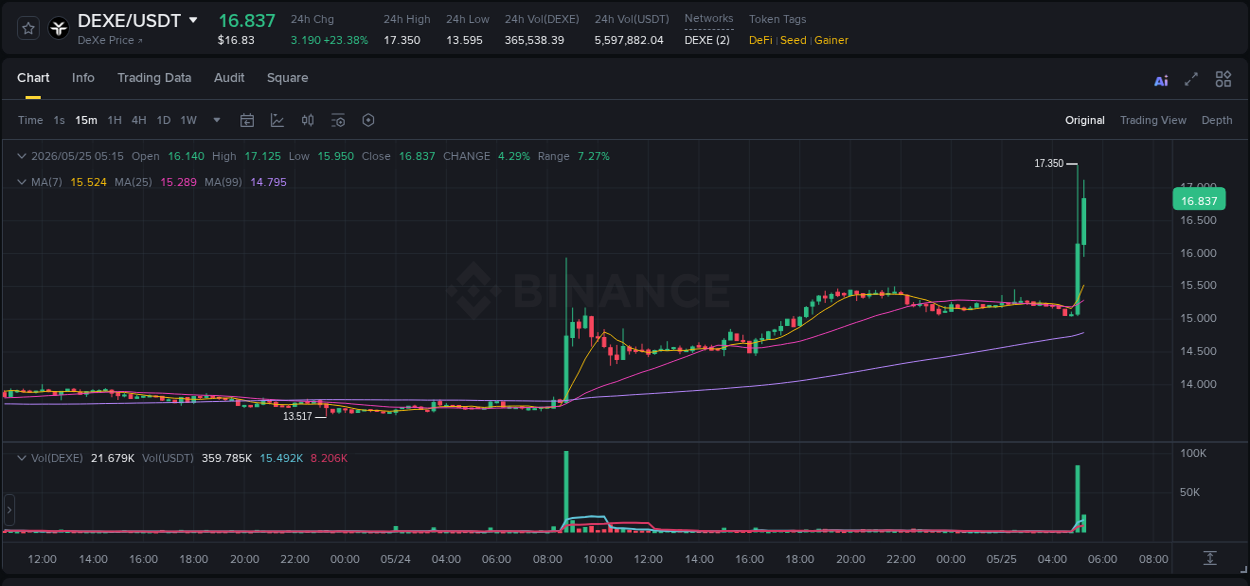Open the Square tab

tap(287, 78)
